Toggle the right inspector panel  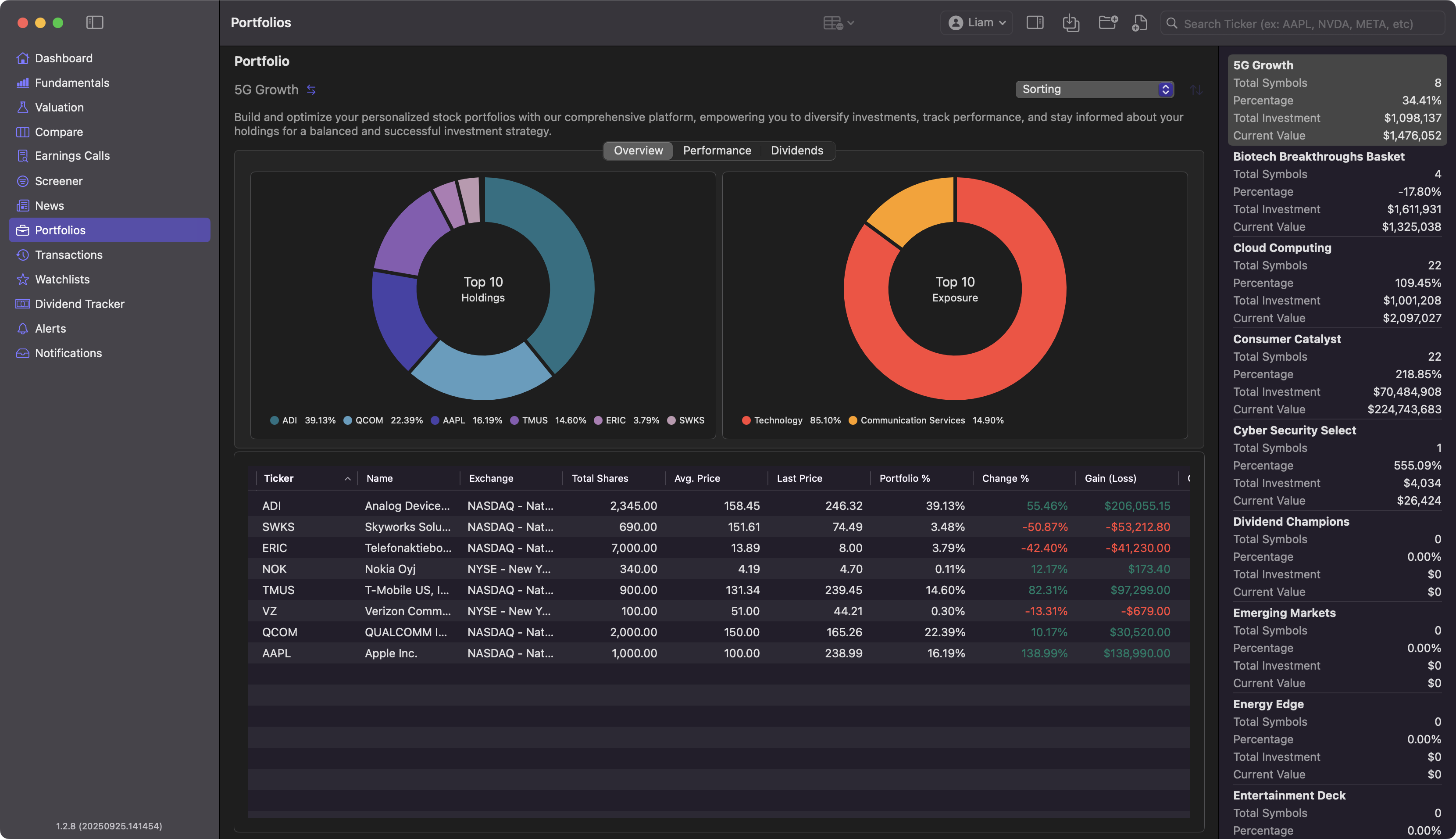click(1035, 23)
